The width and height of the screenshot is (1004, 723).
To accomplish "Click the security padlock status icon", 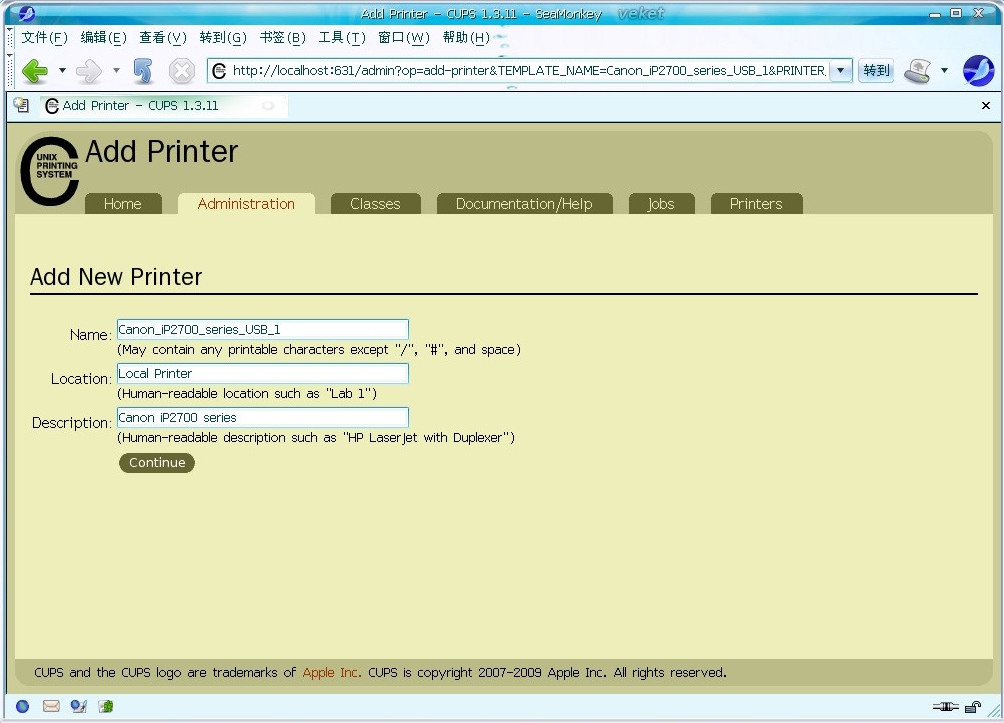I will tap(973, 707).
